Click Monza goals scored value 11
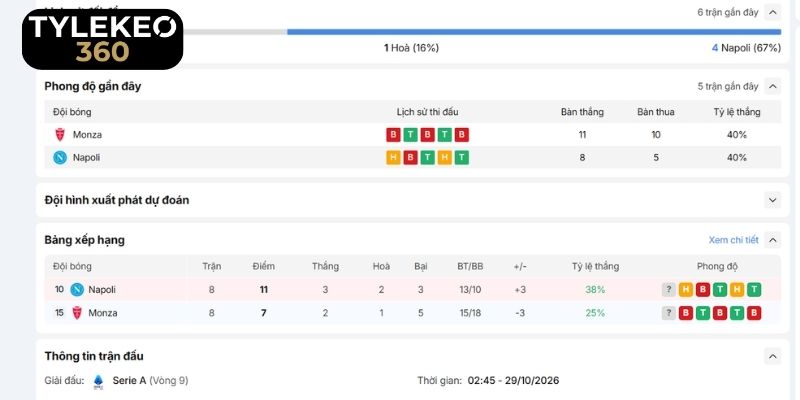The height and width of the screenshot is (400, 800). [582, 135]
